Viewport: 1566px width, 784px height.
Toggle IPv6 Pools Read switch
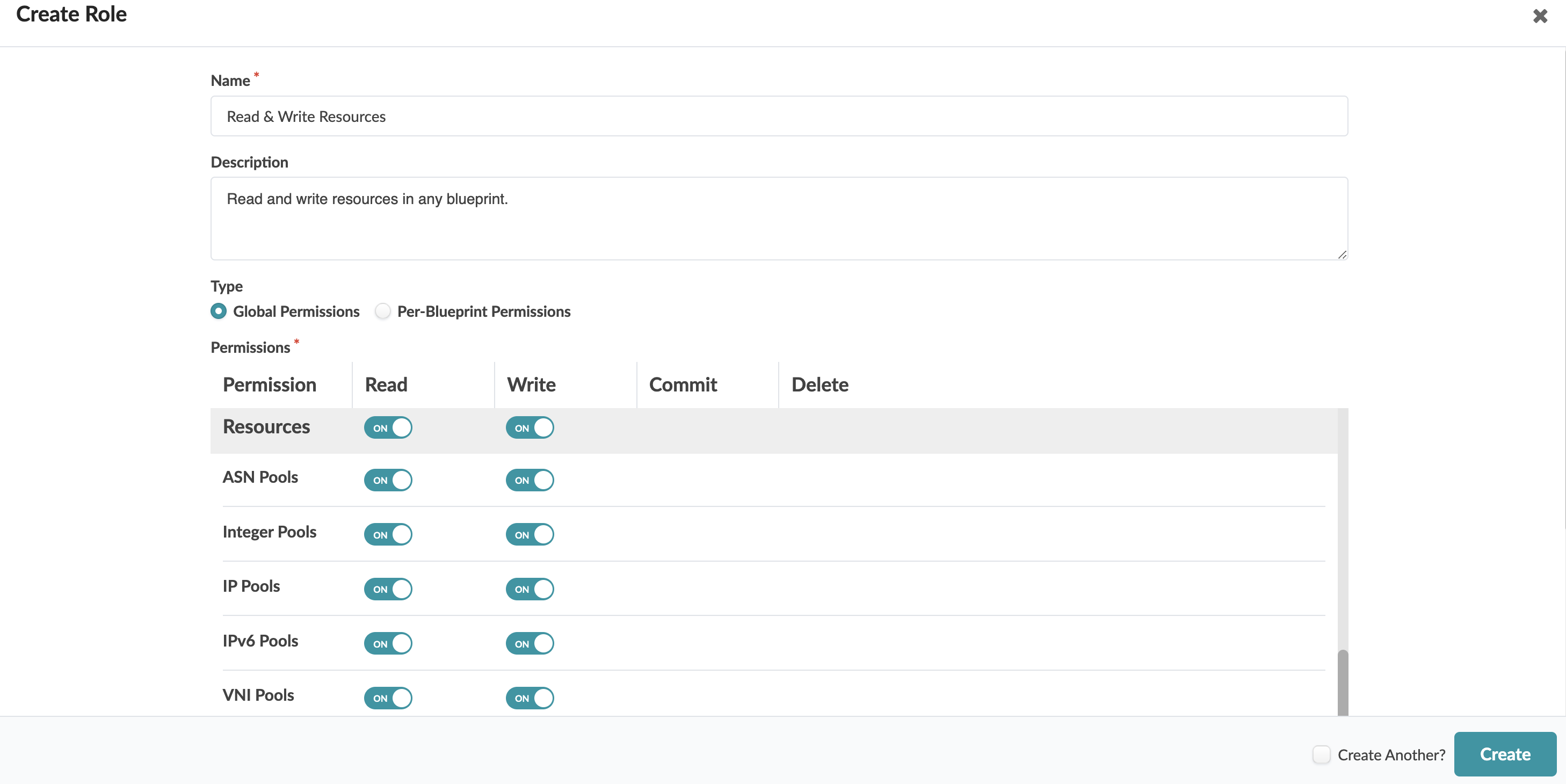coord(388,643)
